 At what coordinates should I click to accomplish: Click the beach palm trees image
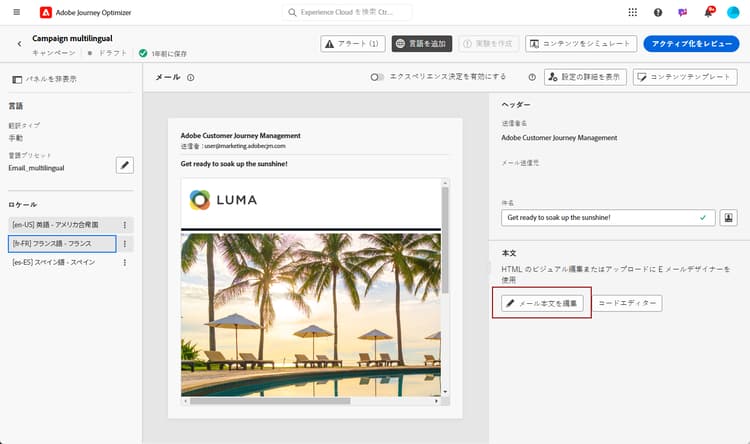coord(311,314)
